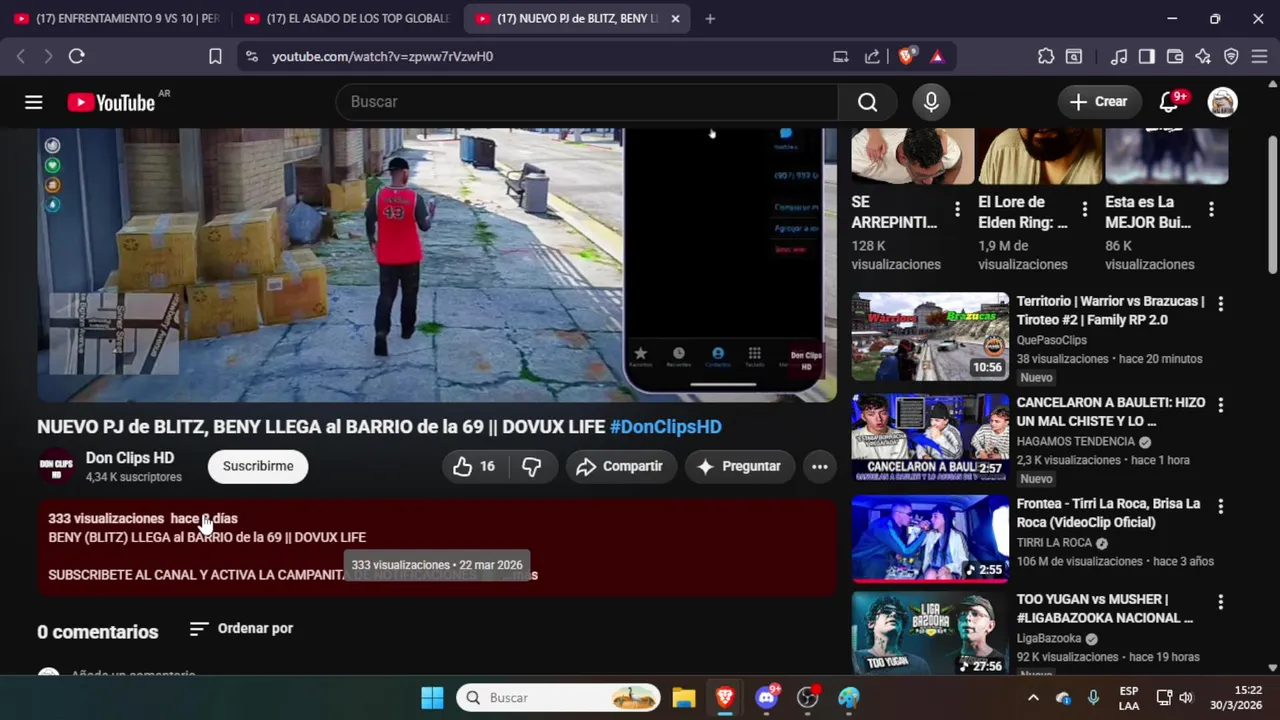Open options for El Lore de Elden Ring short
1280x720 pixels.
click(x=1084, y=209)
